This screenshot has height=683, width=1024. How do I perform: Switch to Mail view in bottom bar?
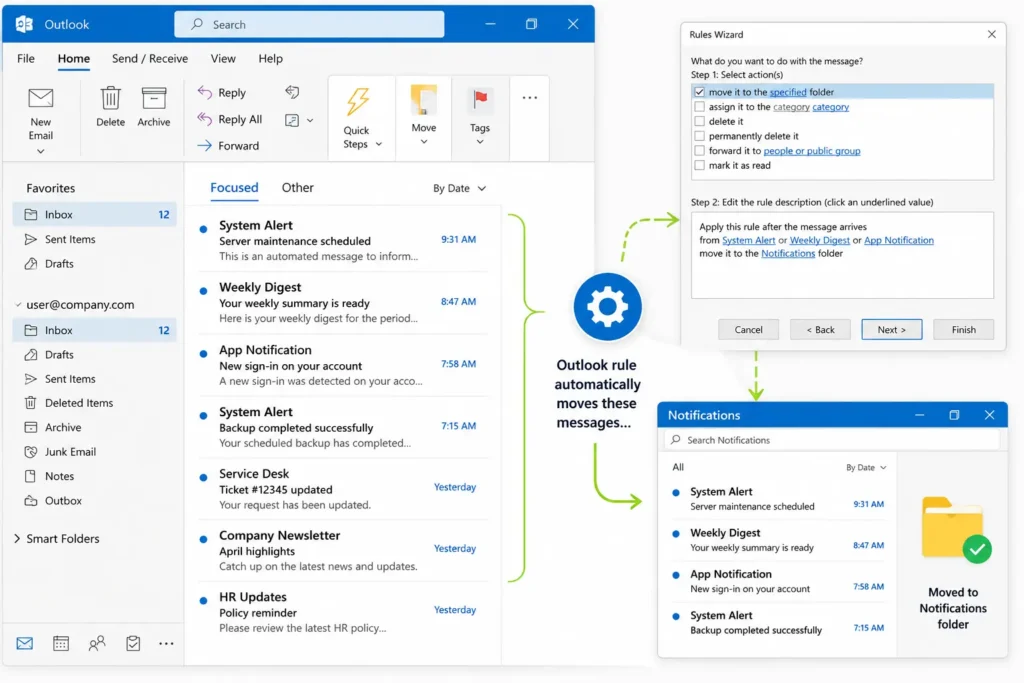point(25,643)
